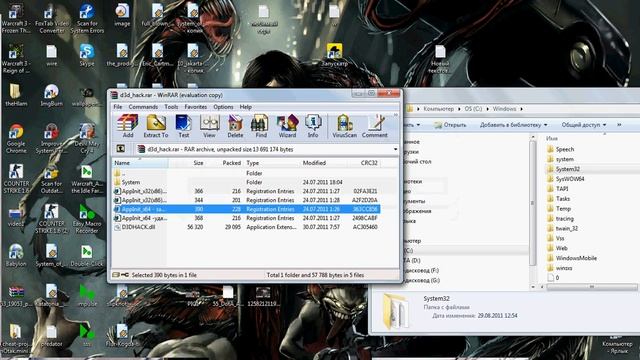Click the Info toolbar icon

(313, 126)
